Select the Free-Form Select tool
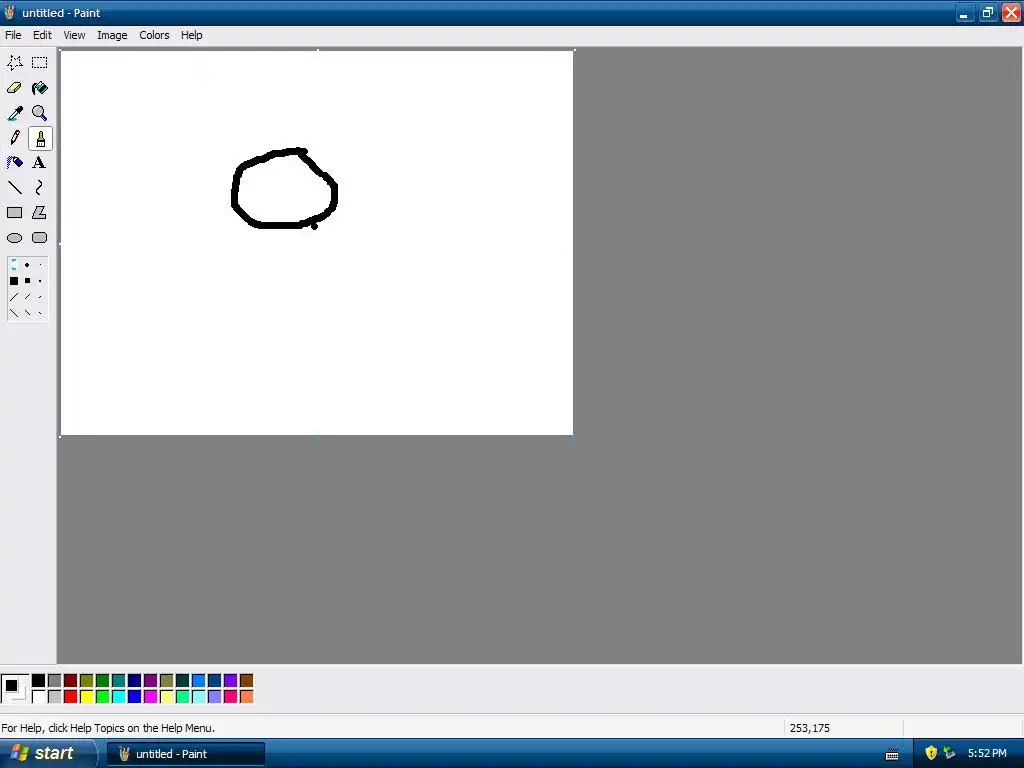 [x=14, y=63]
